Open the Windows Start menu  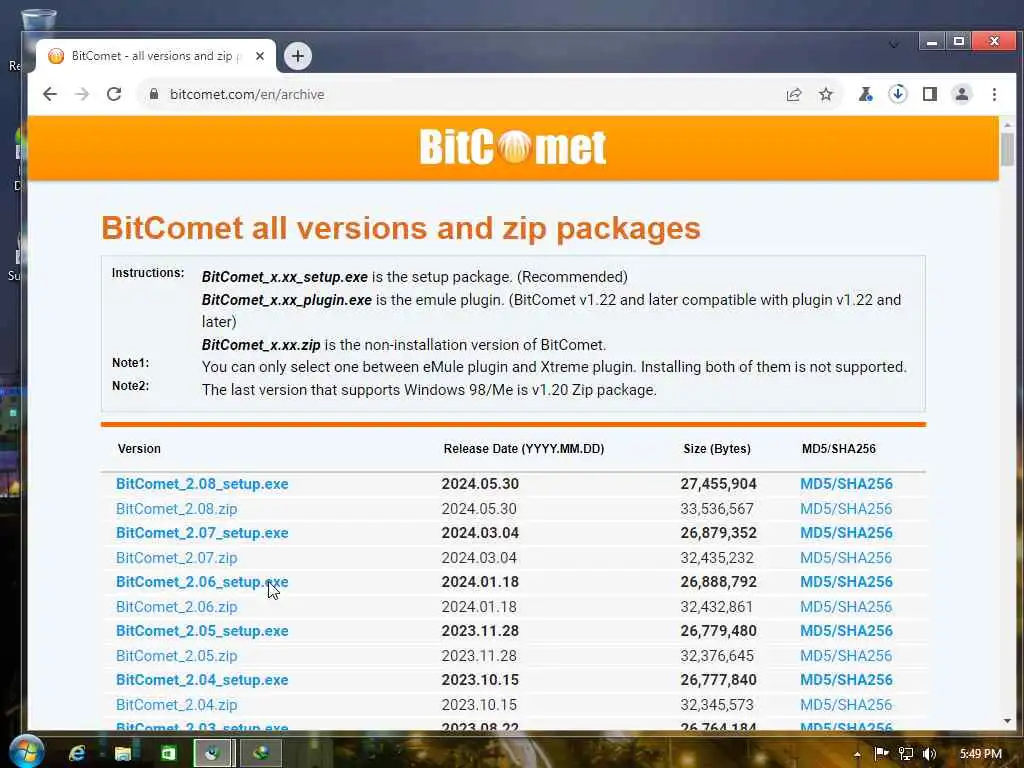point(26,752)
